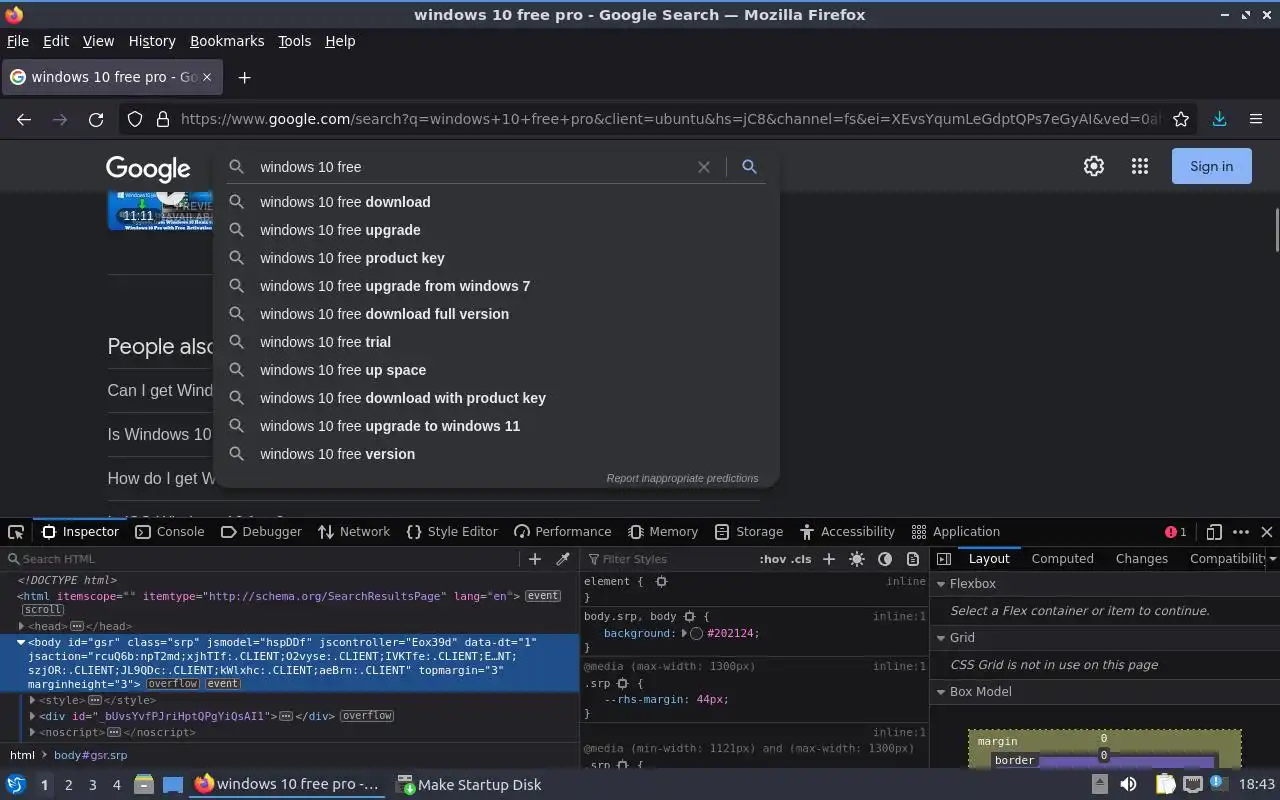Click Report inappropriate predictions link
This screenshot has height=800, width=1280.
682,478
